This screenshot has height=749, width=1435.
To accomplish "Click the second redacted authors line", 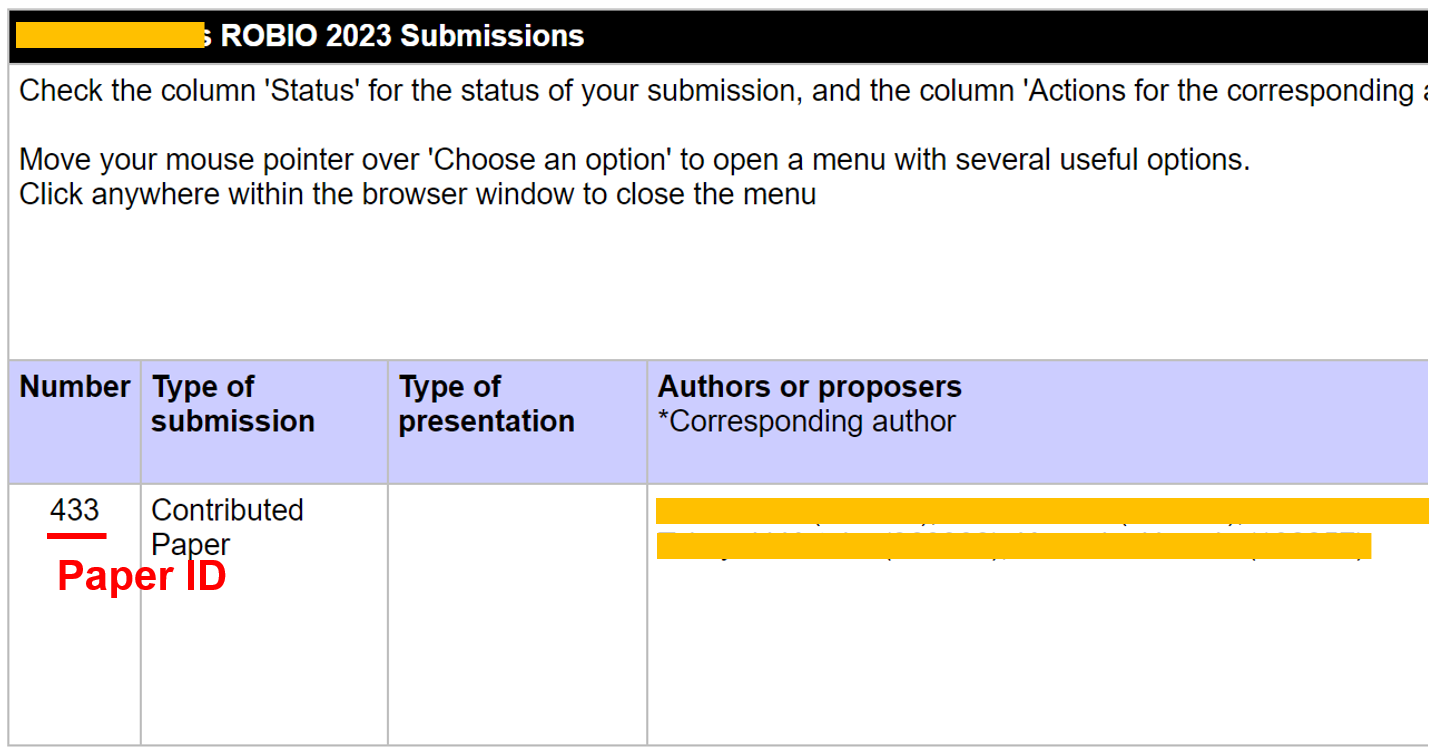I will coord(1013,546).
